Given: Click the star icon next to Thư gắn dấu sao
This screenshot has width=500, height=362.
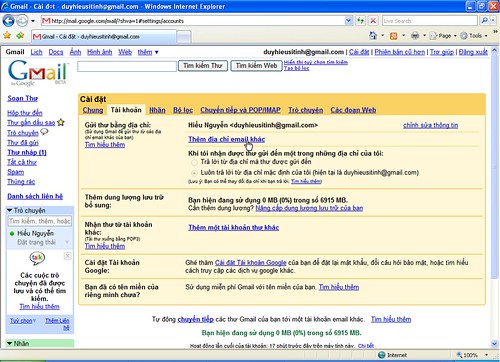Looking at the screenshot, I should [x=61, y=122].
